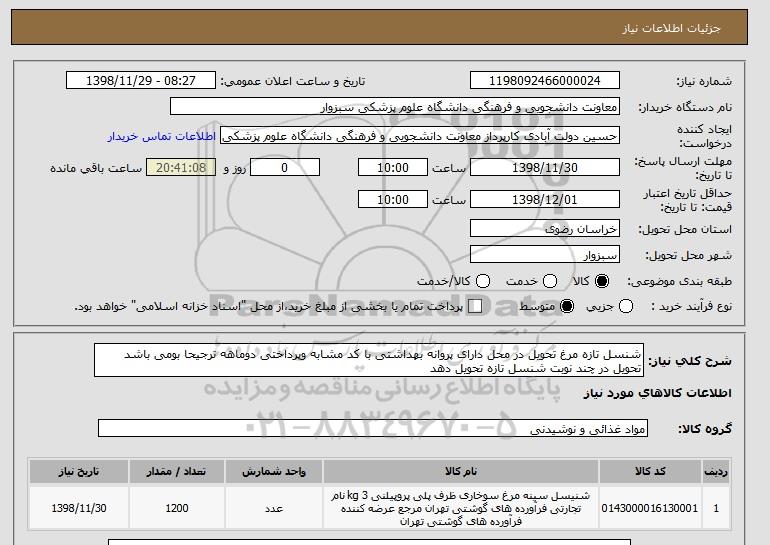The image size is (770, 545).
Task: Toggle the اسناد خزانه اسلامی payment checkbox
Action: [475, 306]
